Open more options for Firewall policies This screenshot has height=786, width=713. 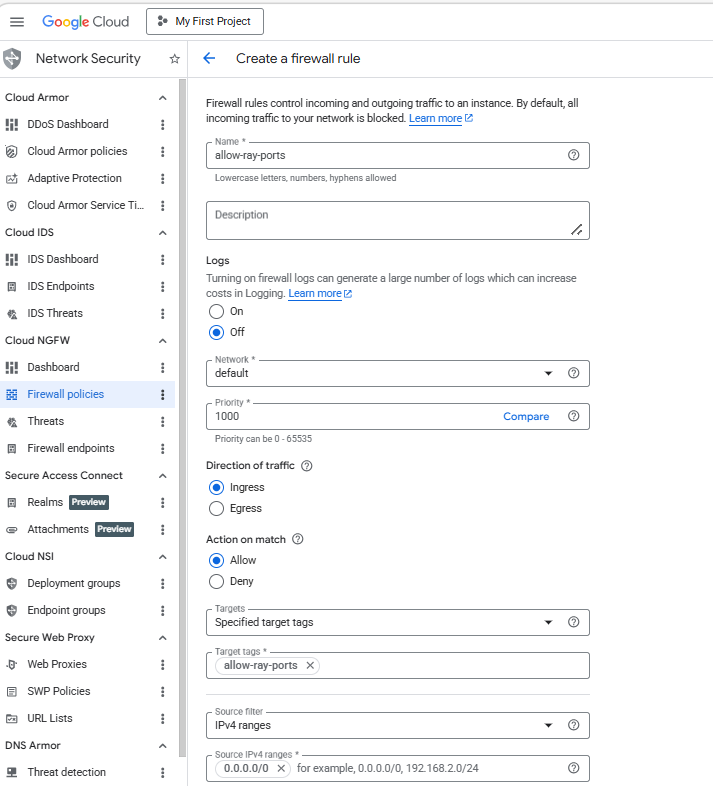[162, 395]
